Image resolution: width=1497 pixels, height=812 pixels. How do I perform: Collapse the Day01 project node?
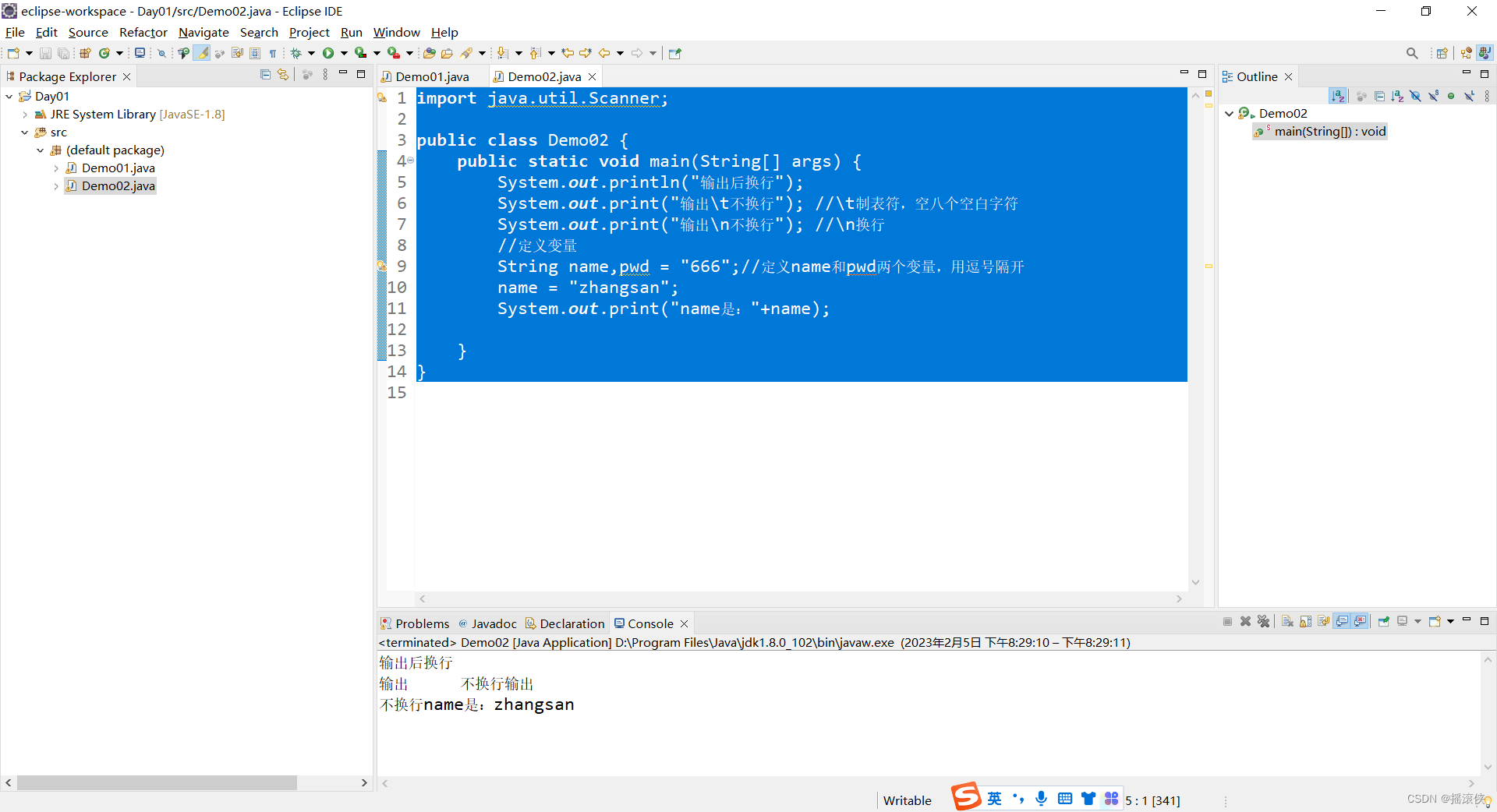coord(9,97)
